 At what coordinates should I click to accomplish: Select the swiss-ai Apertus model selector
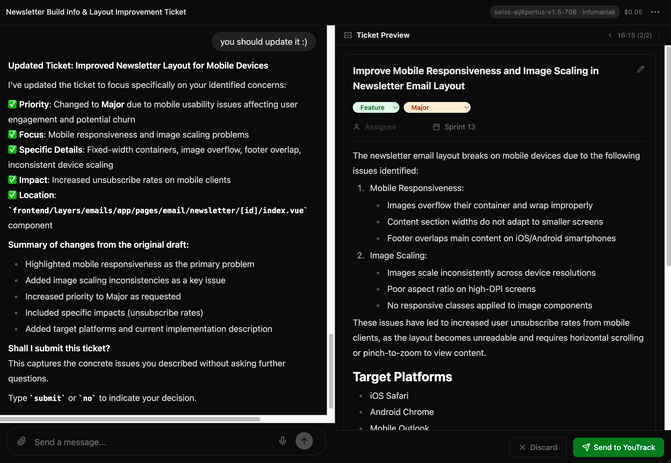(x=554, y=12)
